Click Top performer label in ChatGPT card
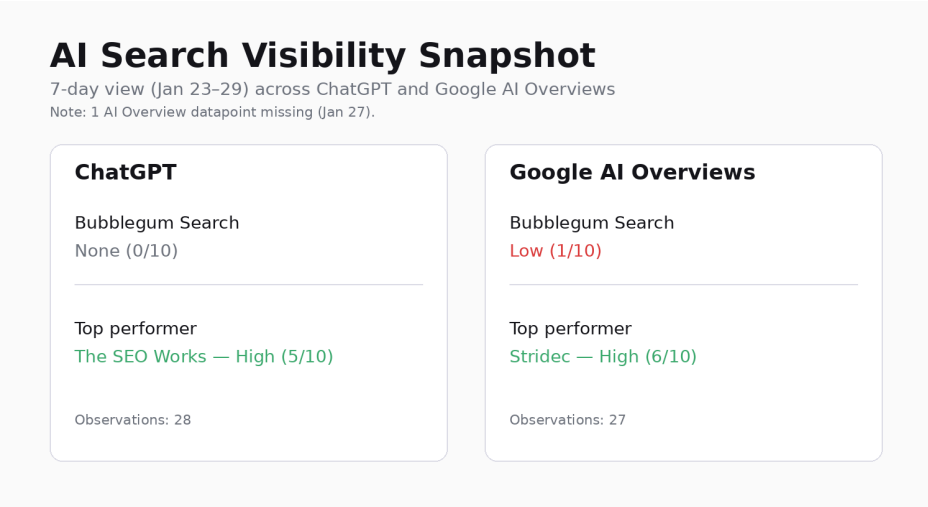 pyautogui.click(x=135, y=328)
